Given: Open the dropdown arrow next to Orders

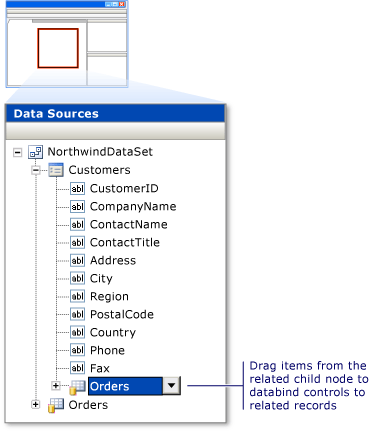Looking at the screenshot, I should tap(171, 386).
